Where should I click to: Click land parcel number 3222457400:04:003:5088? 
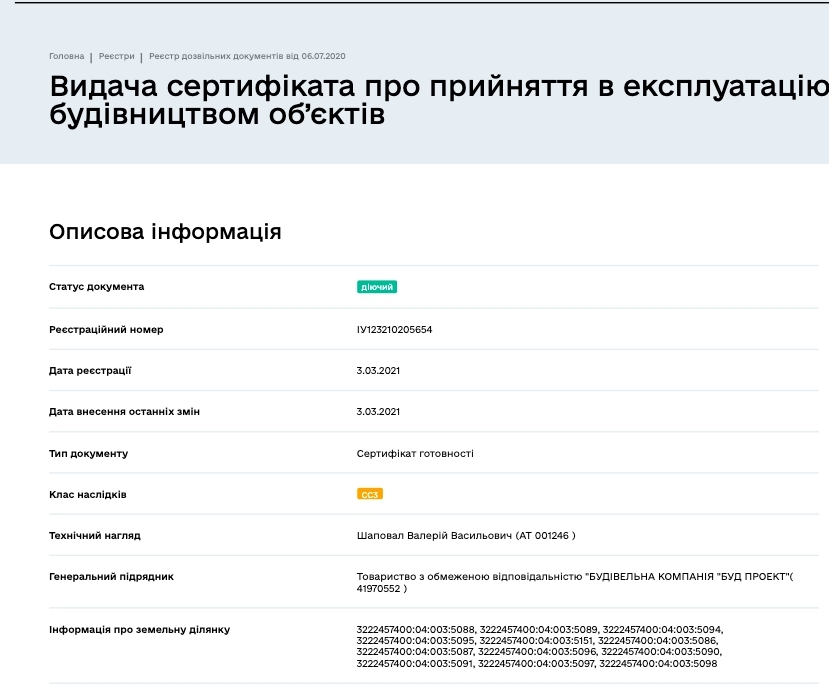pyautogui.click(x=416, y=630)
